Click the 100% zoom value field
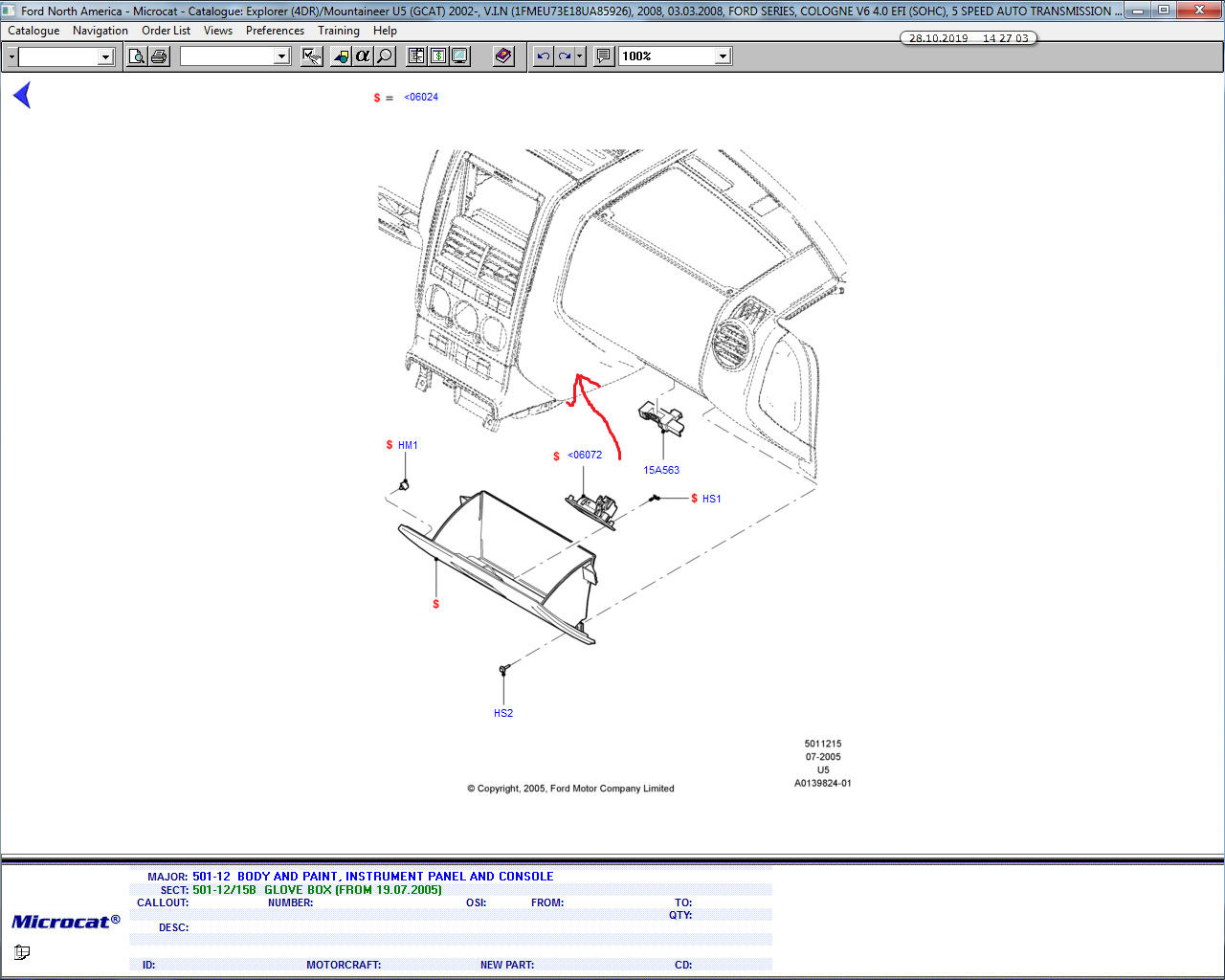Image resolution: width=1225 pixels, height=980 pixels. [x=667, y=56]
